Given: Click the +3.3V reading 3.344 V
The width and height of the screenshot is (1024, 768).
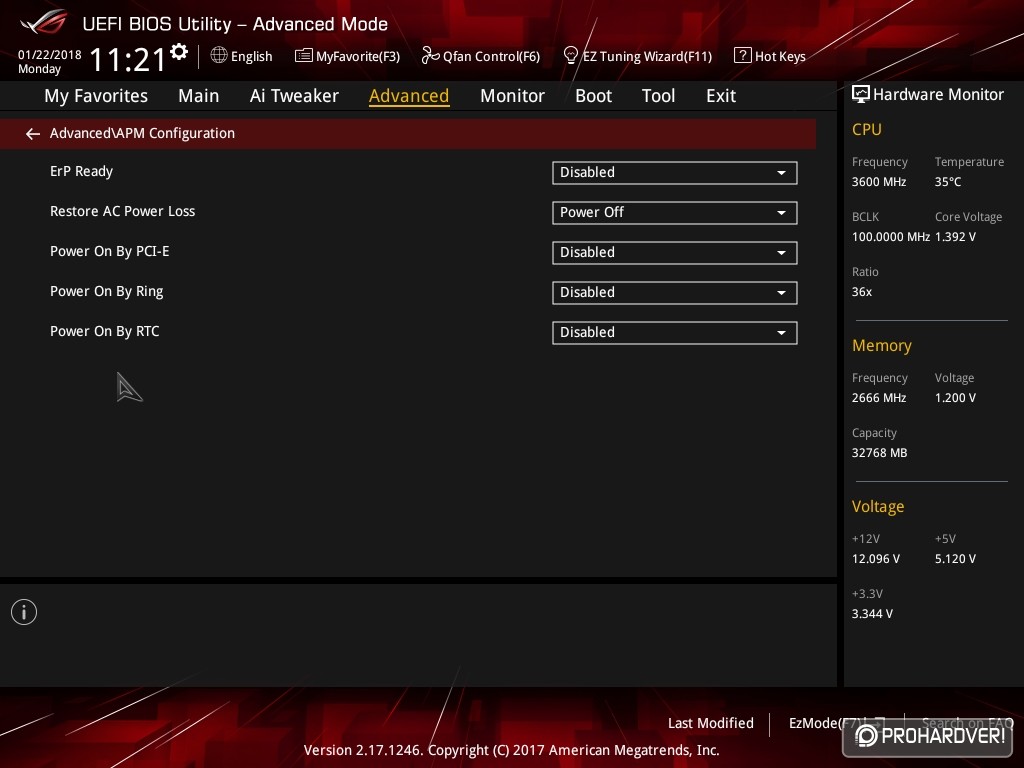Looking at the screenshot, I should click(x=872, y=614).
